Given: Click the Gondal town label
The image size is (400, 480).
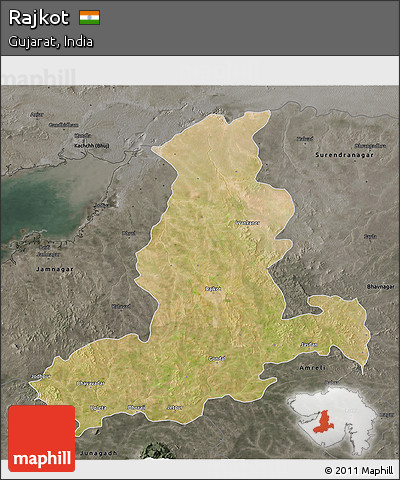Looking at the screenshot, I should pyautogui.click(x=217, y=359).
